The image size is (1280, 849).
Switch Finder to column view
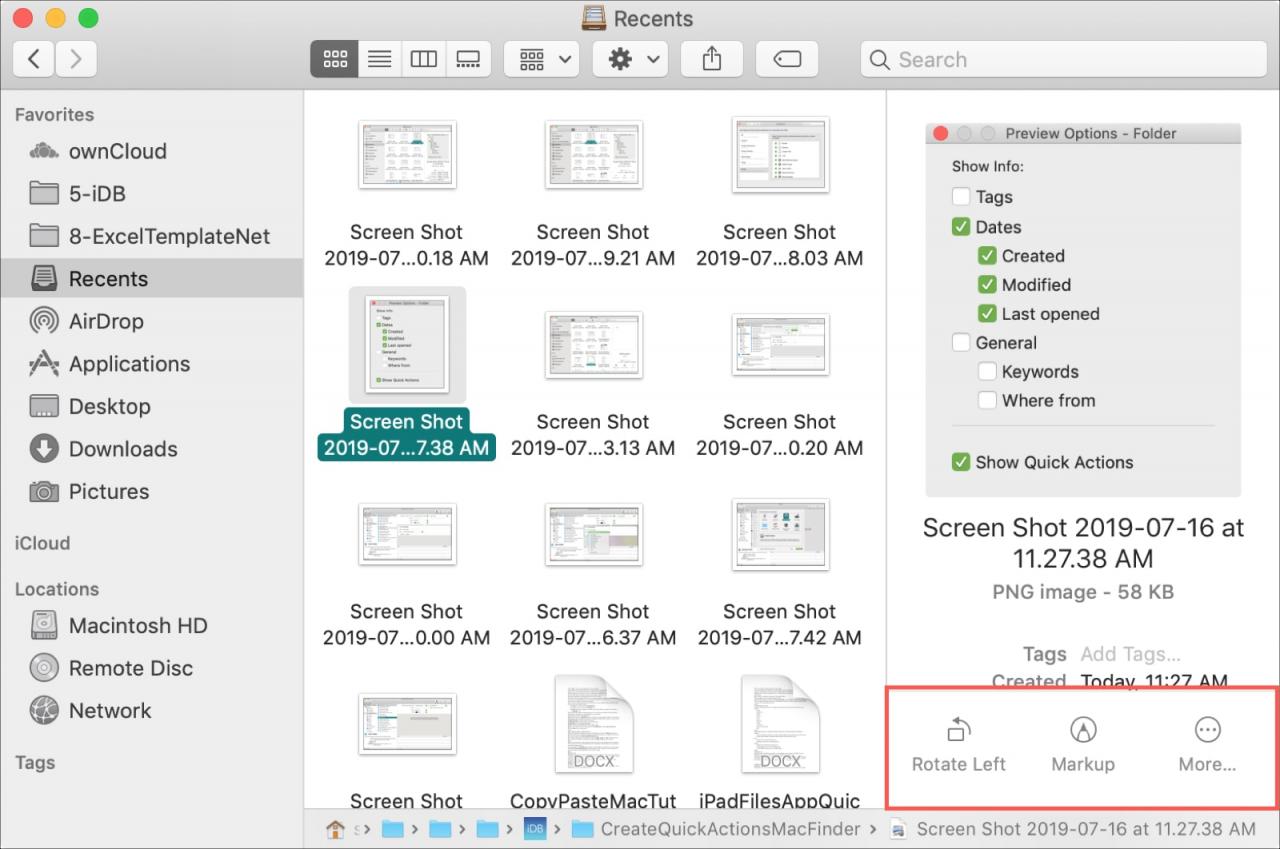click(x=424, y=59)
